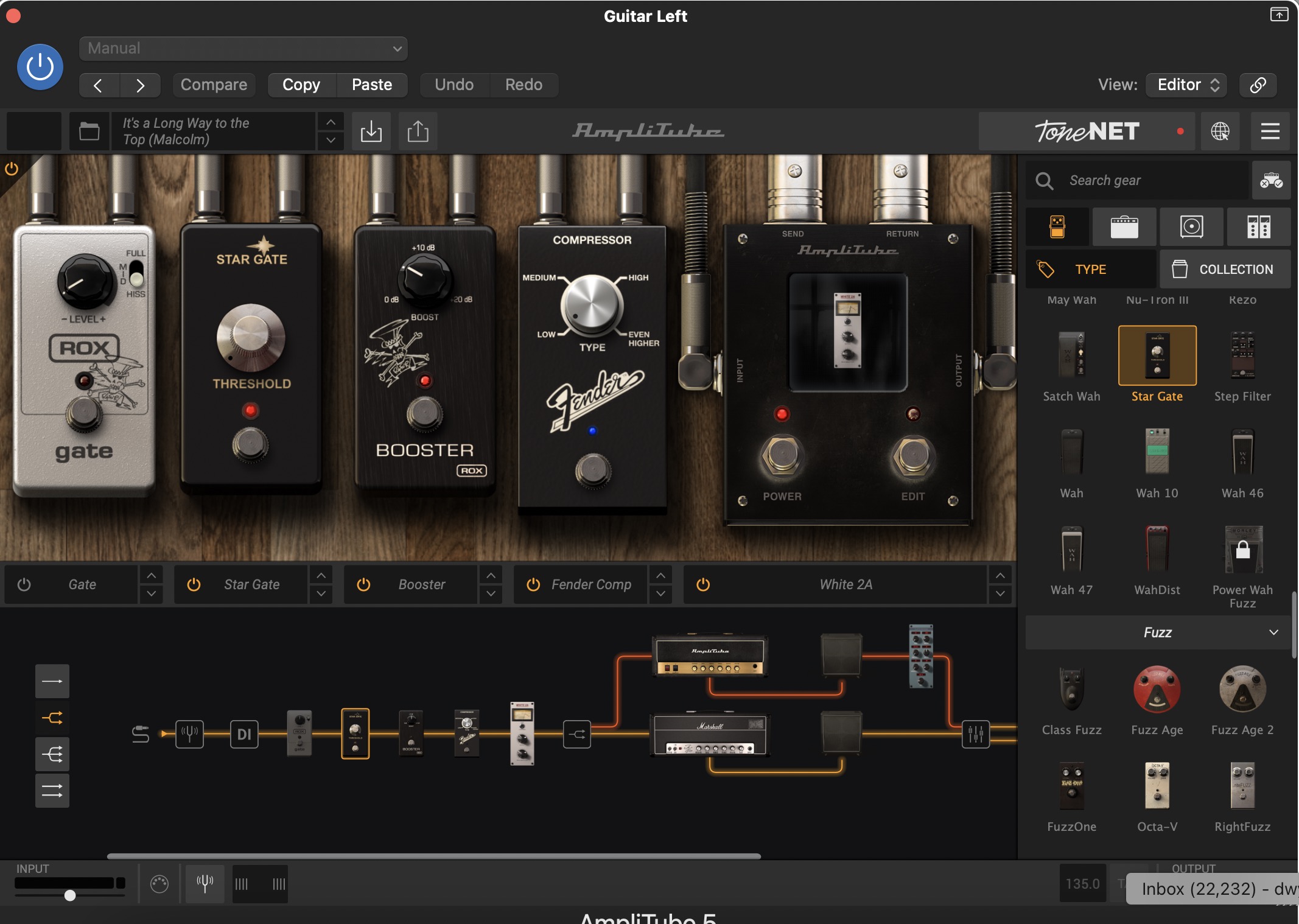Go to previous preset arrow

click(x=99, y=85)
